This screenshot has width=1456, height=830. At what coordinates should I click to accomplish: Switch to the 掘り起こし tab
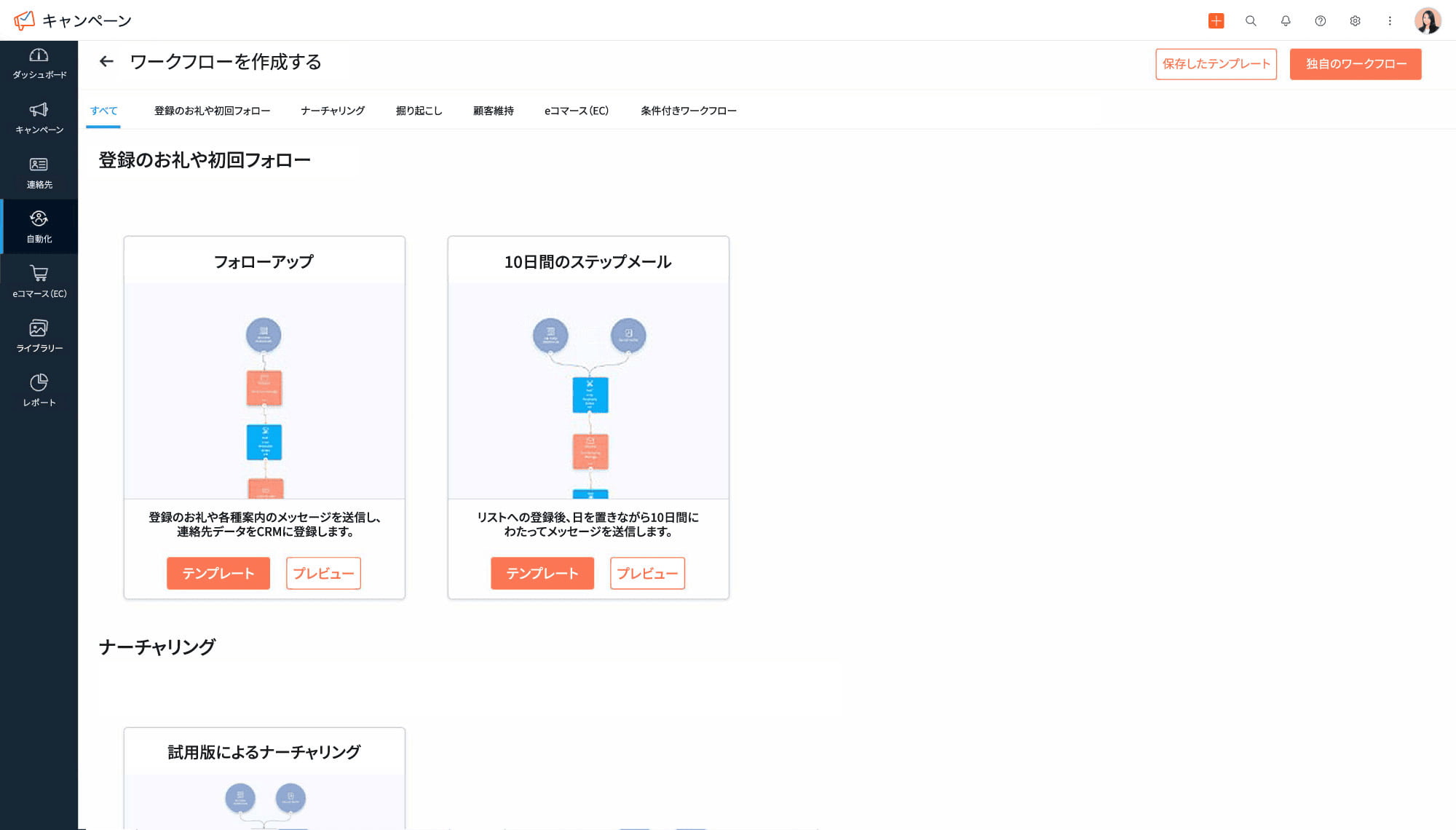coord(419,111)
